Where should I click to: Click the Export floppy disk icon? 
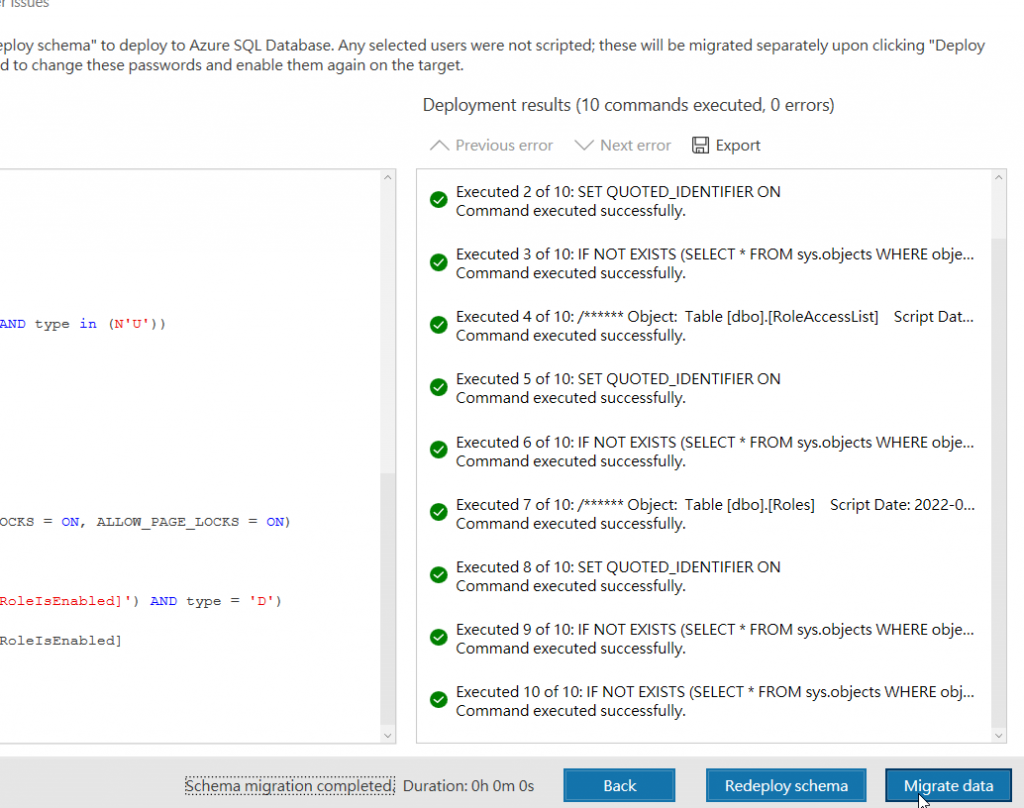[x=700, y=145]
